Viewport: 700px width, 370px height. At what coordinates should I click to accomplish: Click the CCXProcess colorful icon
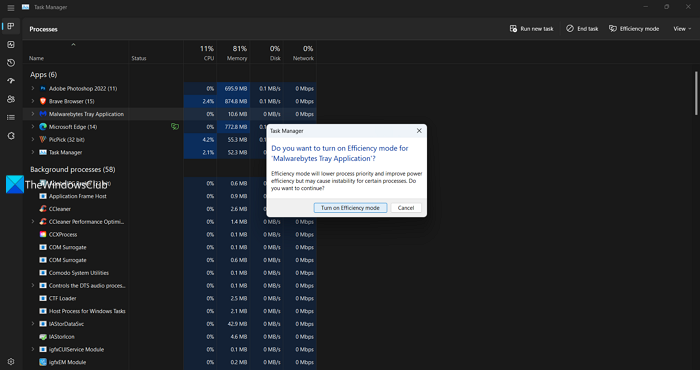(43, 234)
